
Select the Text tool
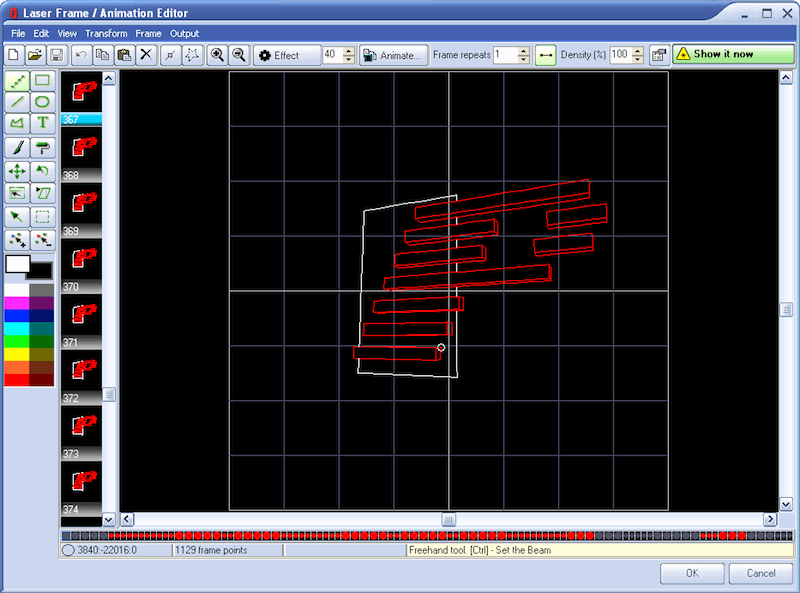click(x=42, y=122)
